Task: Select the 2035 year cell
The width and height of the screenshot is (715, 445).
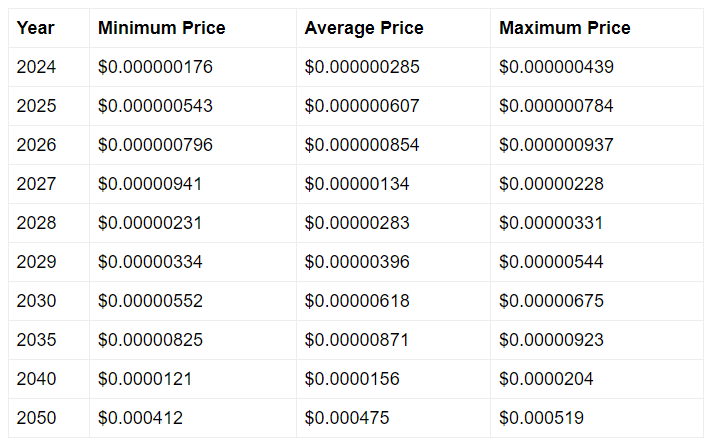Action: coord(36,340)
